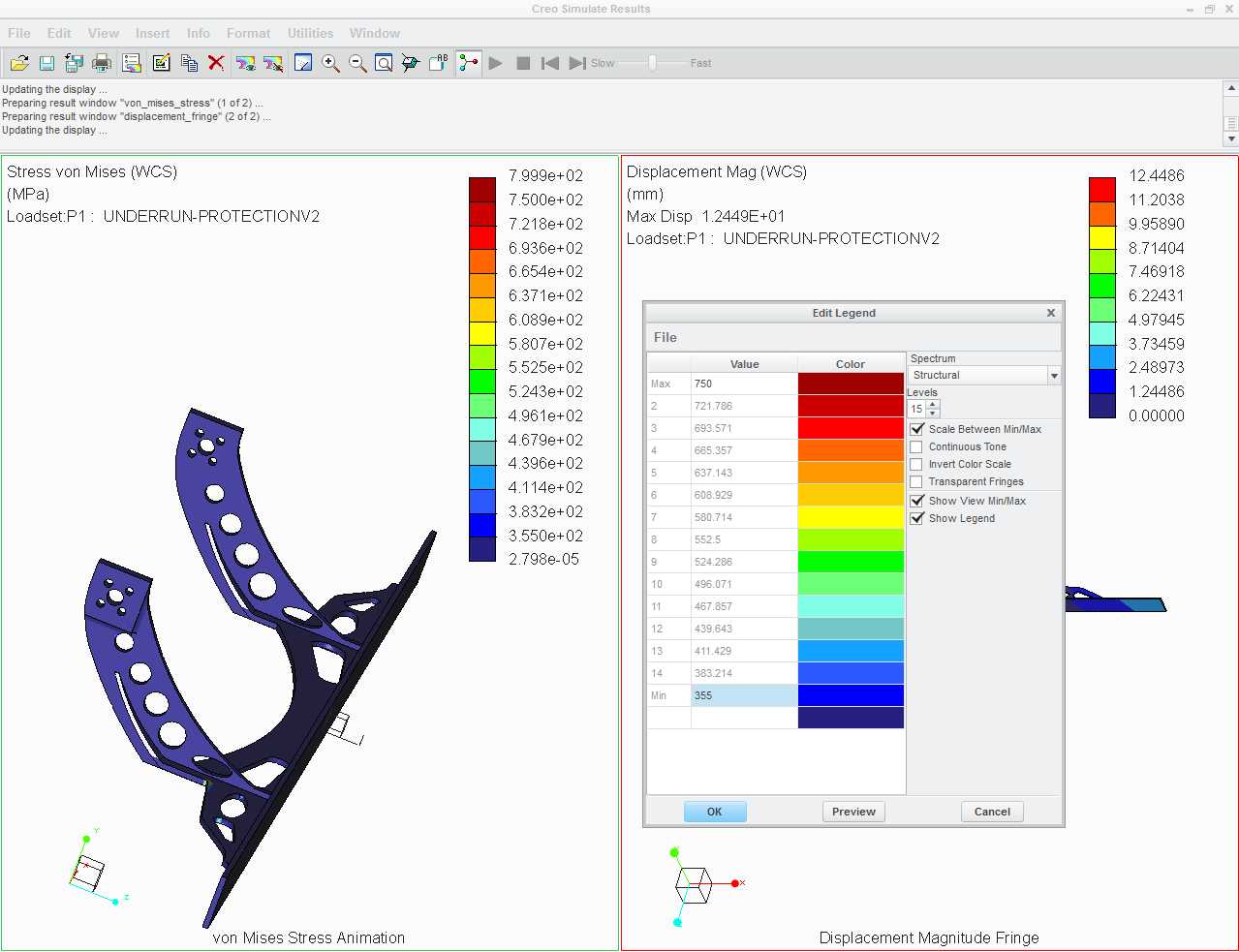Click the Save floppy disk icon

coord(46,63)
